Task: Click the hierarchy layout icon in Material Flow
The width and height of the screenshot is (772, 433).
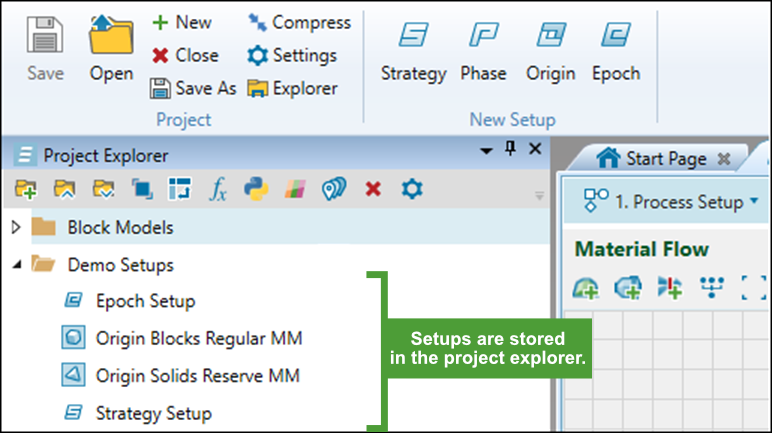Action: pos(712,287)
